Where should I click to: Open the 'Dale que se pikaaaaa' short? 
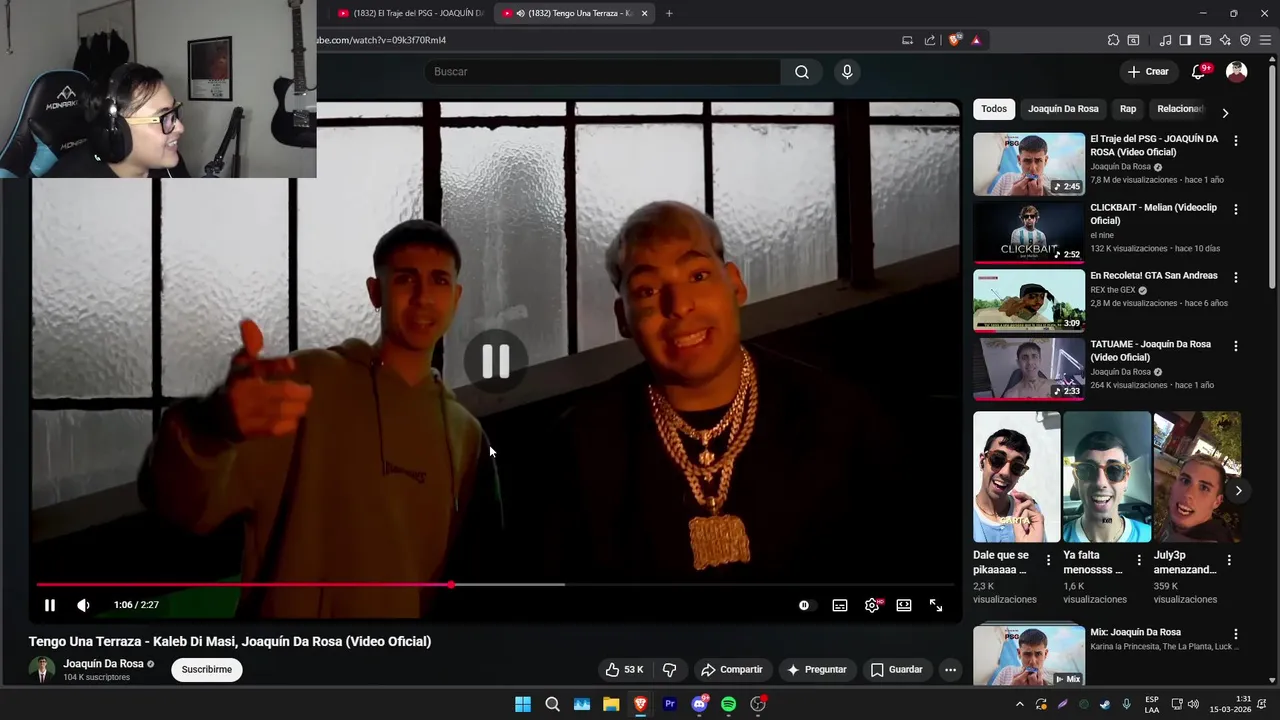1016,477
